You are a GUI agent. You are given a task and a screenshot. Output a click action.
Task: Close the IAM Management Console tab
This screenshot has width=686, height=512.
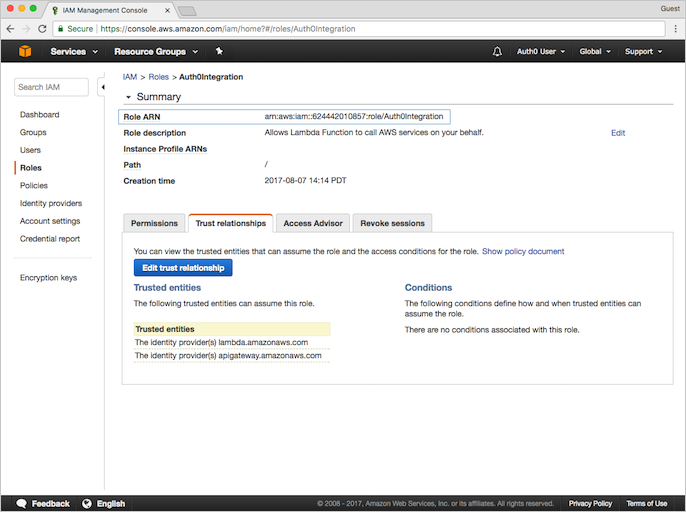pos(167,11)
